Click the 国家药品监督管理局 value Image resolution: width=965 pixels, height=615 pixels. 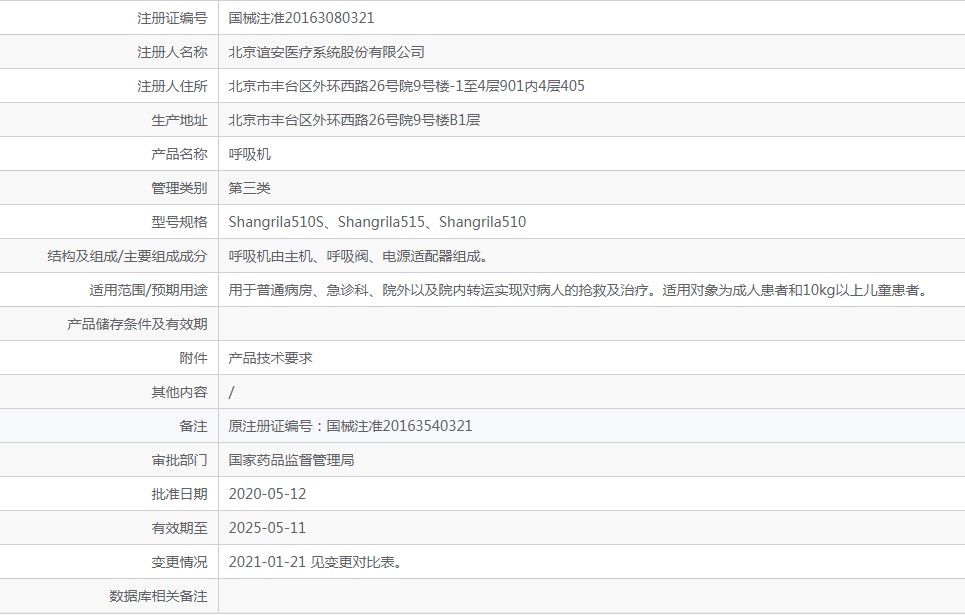(291, 460)
